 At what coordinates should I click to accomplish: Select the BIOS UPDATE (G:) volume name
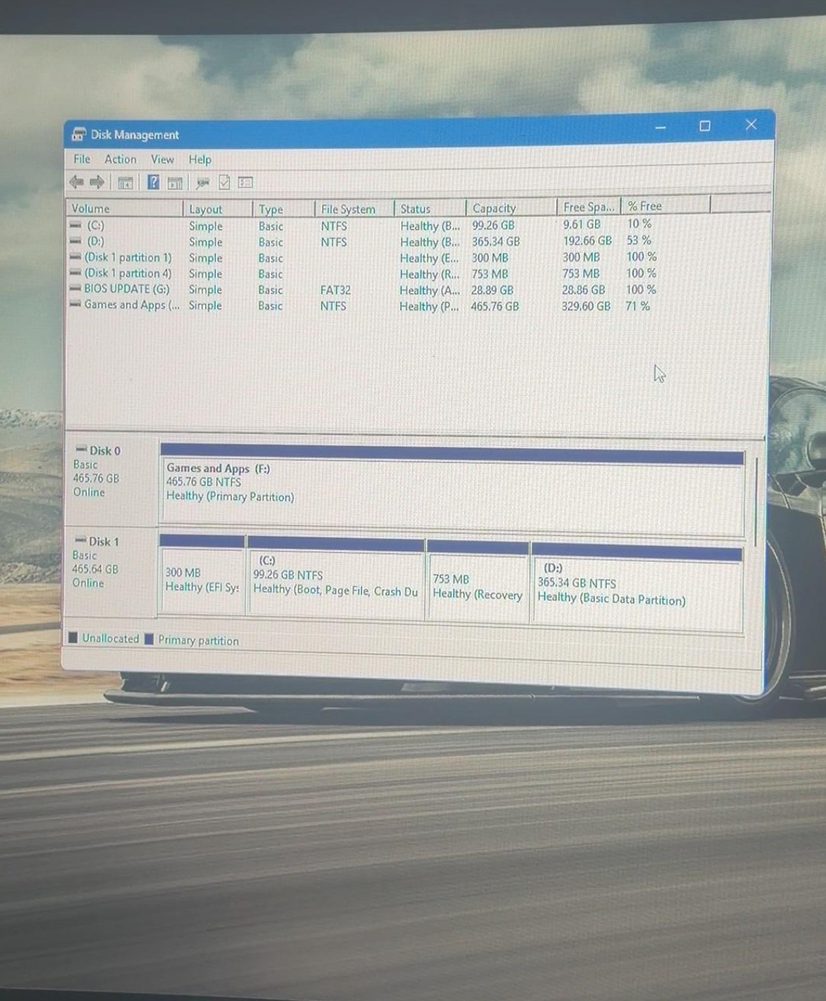tap(126, 289)
